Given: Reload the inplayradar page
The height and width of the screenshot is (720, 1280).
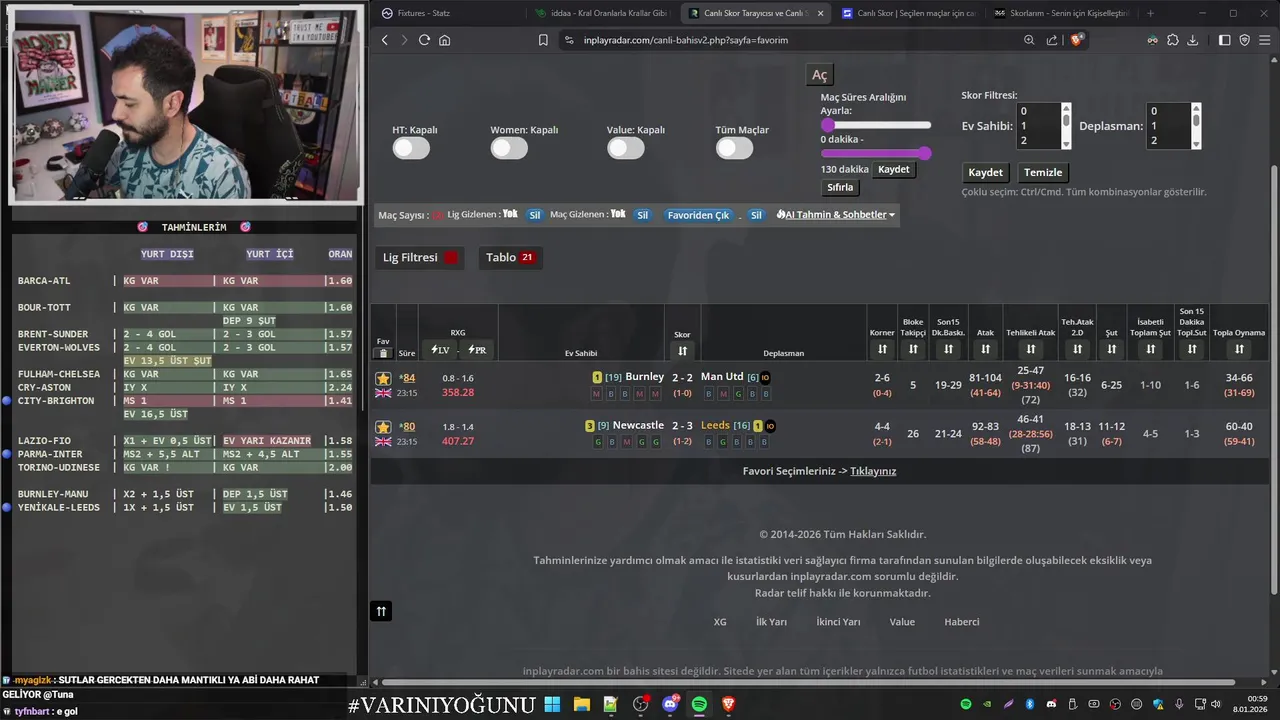Looking at the screenshot, I should click(x=424, y=40).
